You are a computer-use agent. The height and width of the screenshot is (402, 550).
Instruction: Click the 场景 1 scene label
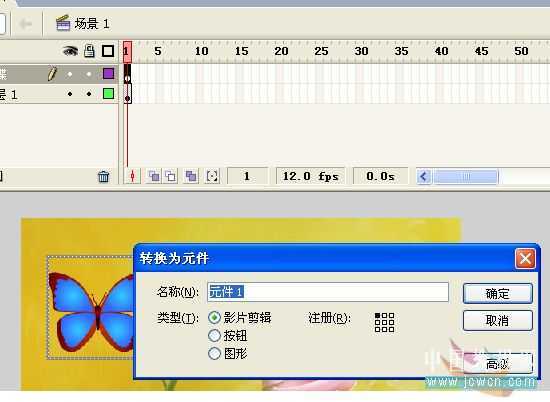point(92,24)
